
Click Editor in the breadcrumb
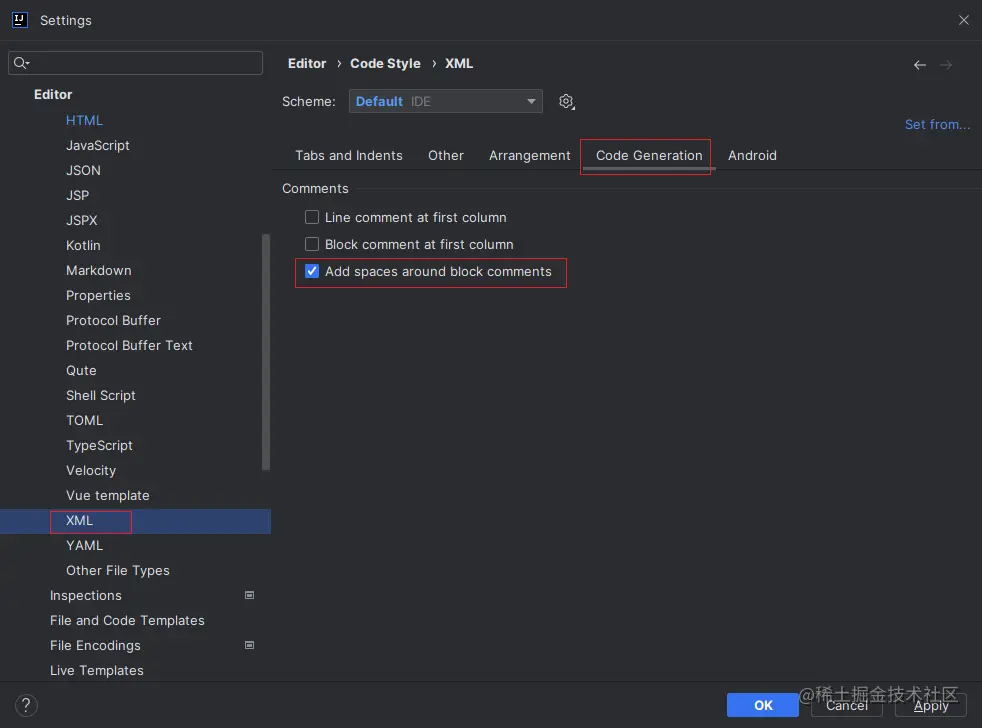[307, 63]
